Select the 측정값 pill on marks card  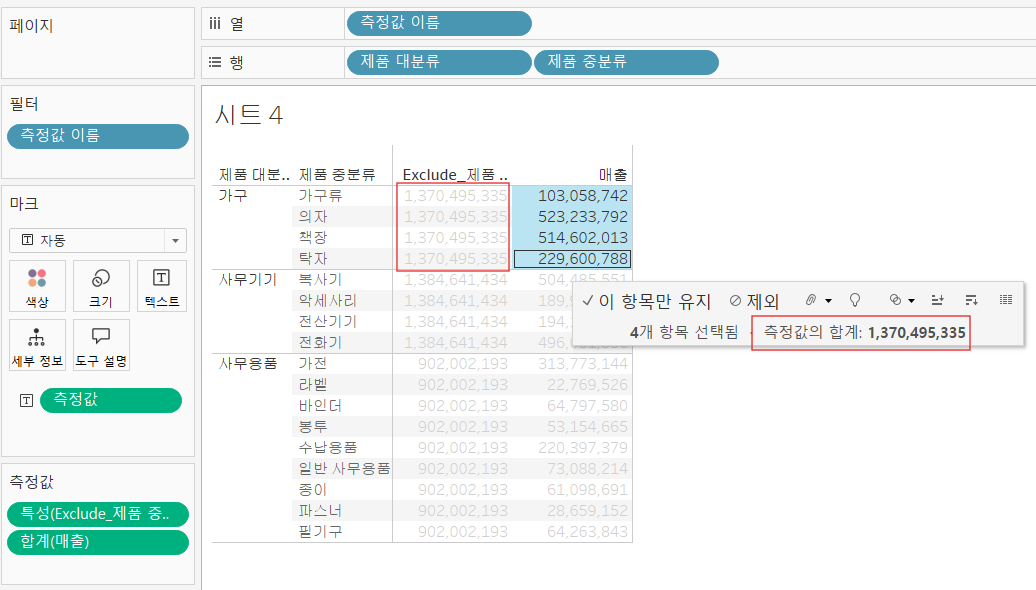click(x=111, y=400)
